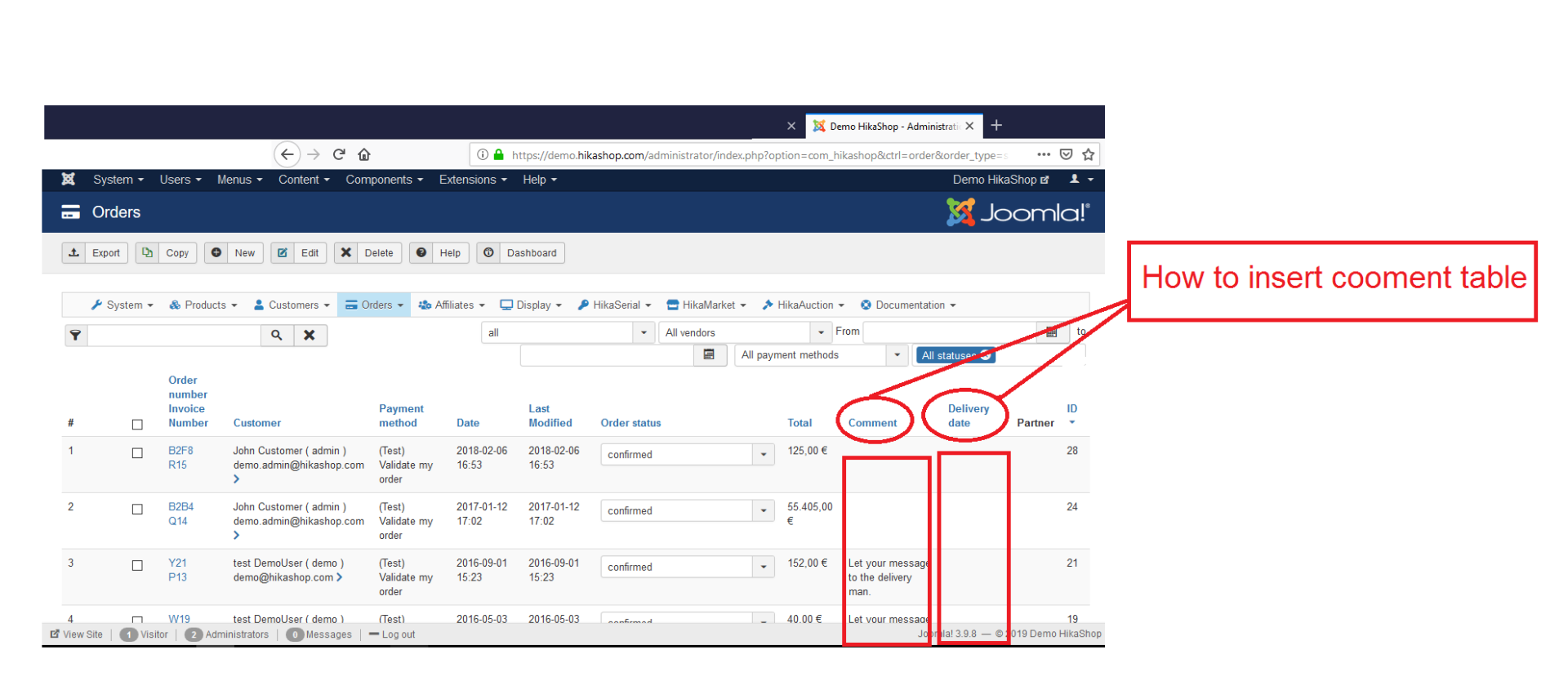1568x681 pixels.
Task: Run the search with the magnifier icon
Action: click(x=277, y=335)
